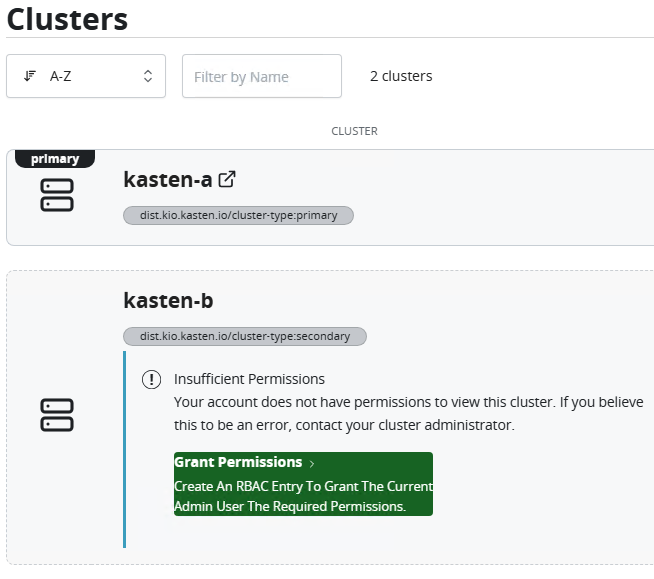
Task: Click the kasten-b cluster server icon
Action: click(57, 414)
